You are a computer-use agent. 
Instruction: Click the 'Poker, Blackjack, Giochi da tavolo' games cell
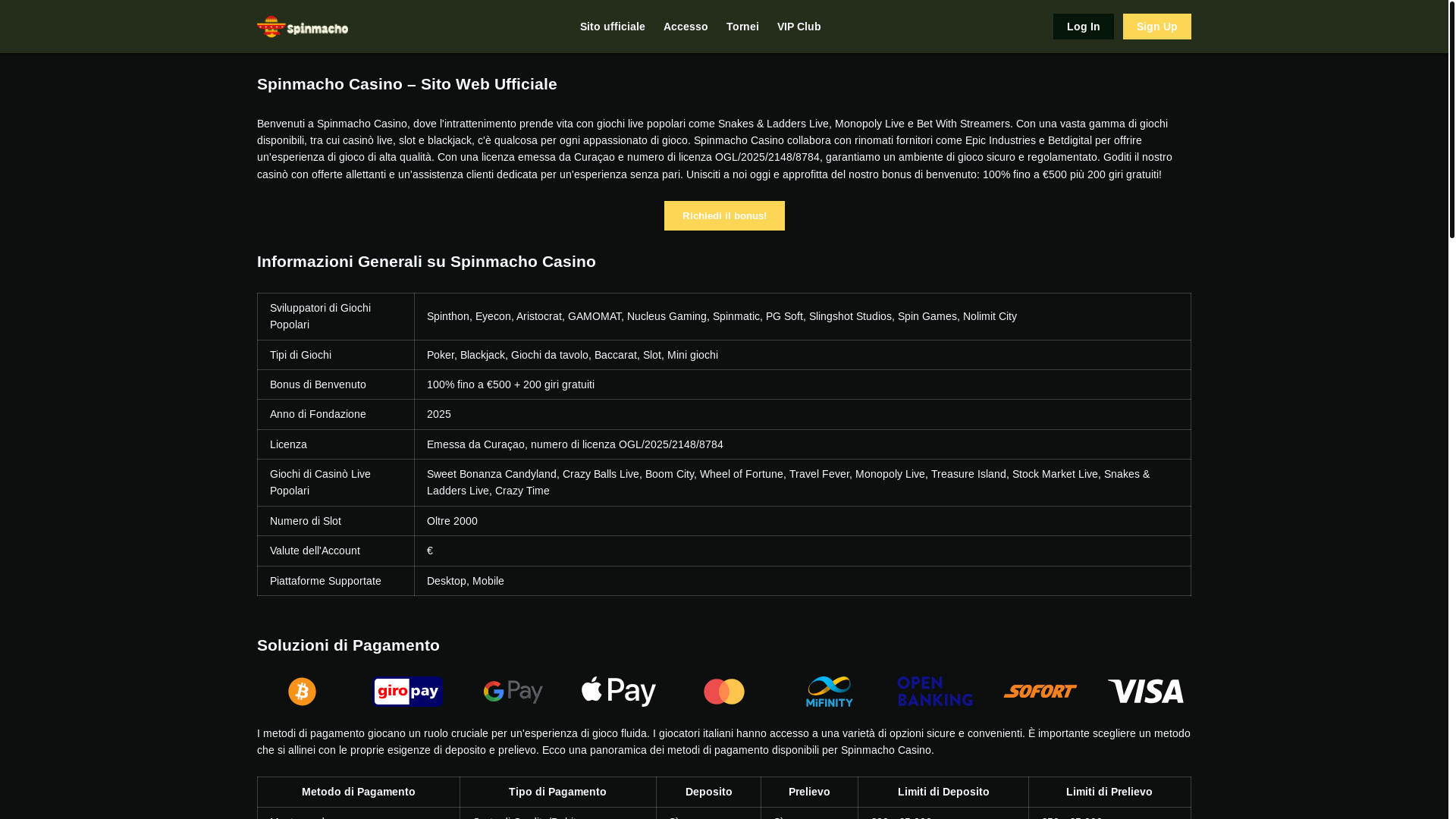point(802,355)
